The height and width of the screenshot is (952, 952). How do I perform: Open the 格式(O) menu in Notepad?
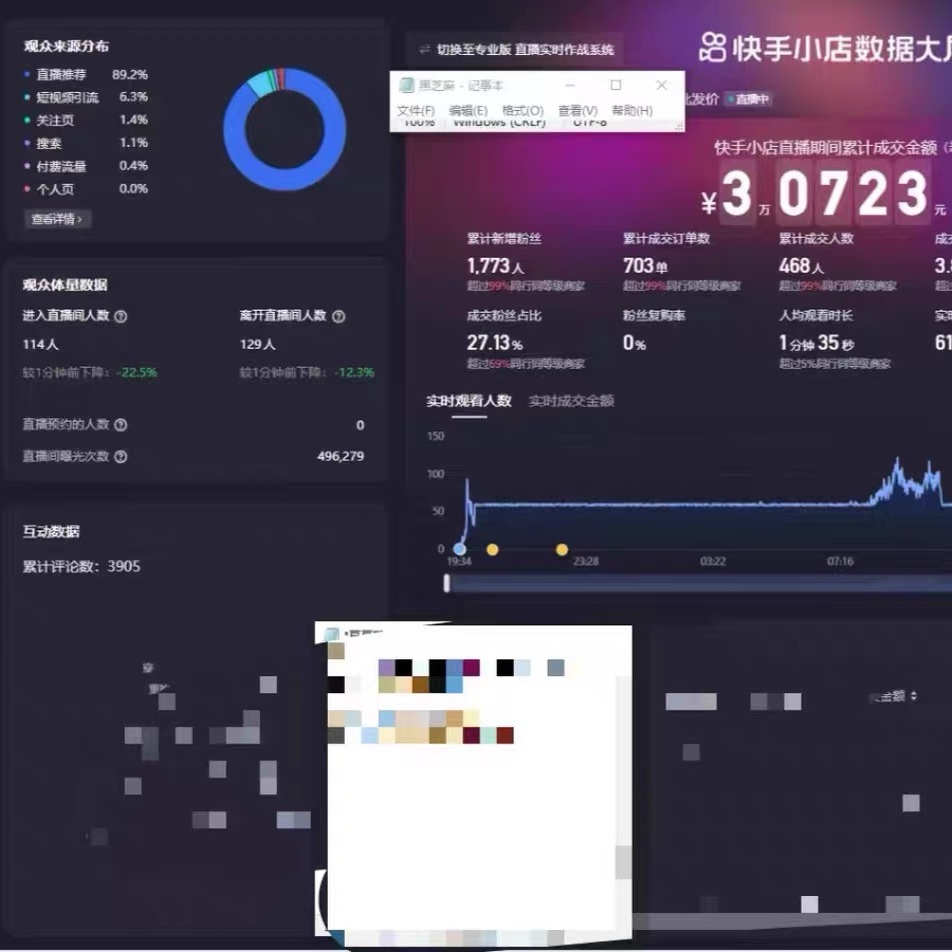[x=523, y=110]
